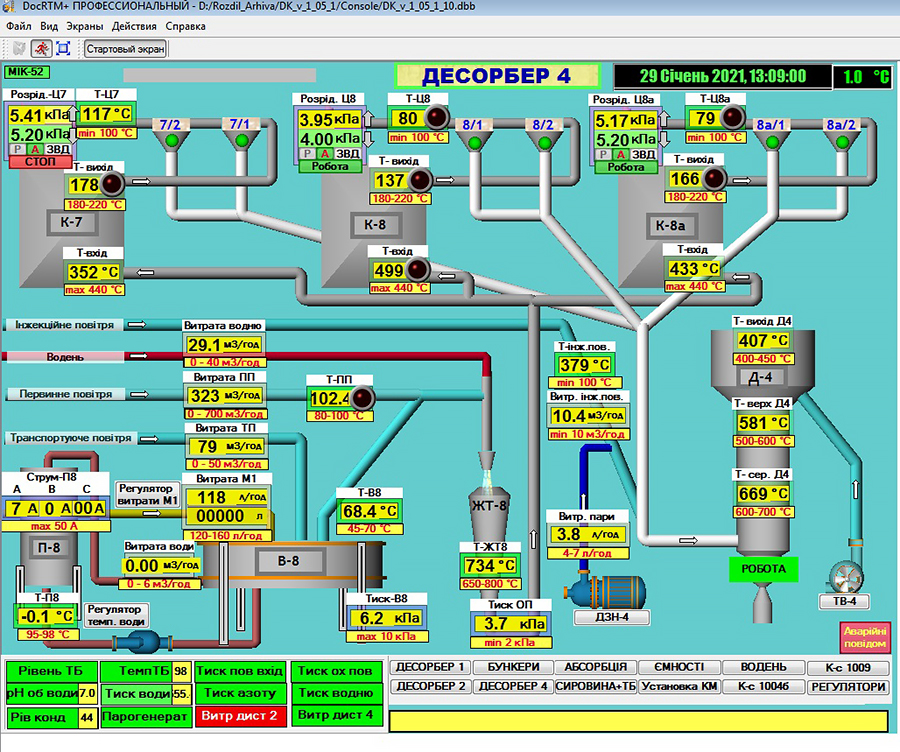
Task: Enable А auto mode on Розрід Ц8
Action: click(325, 153)
